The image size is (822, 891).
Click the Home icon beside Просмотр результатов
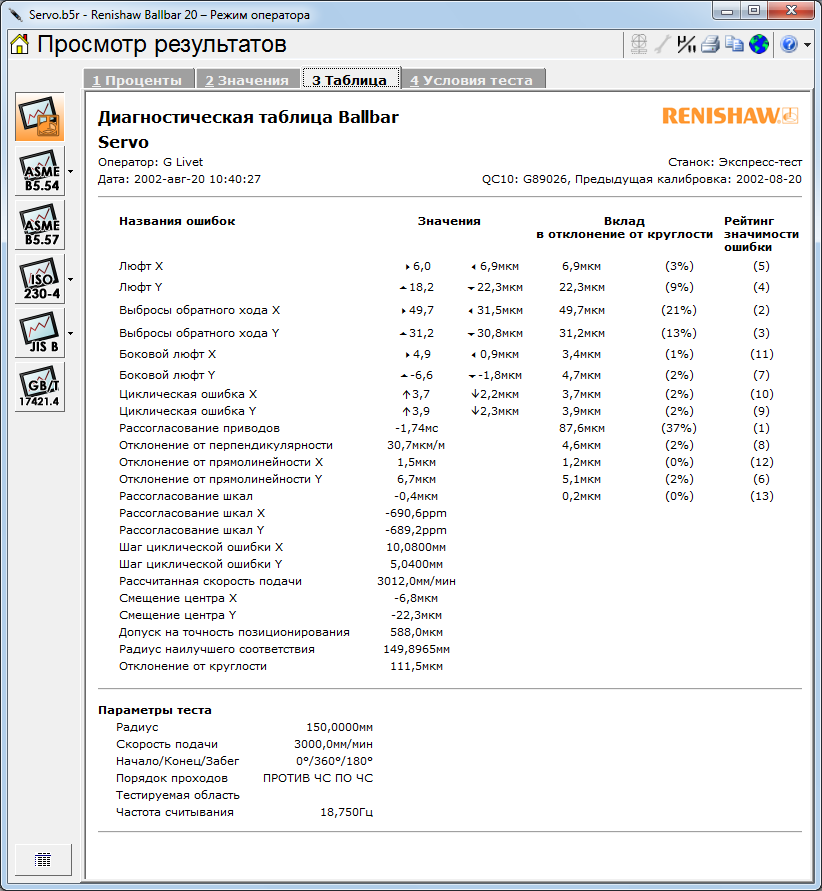coord(19,44)
